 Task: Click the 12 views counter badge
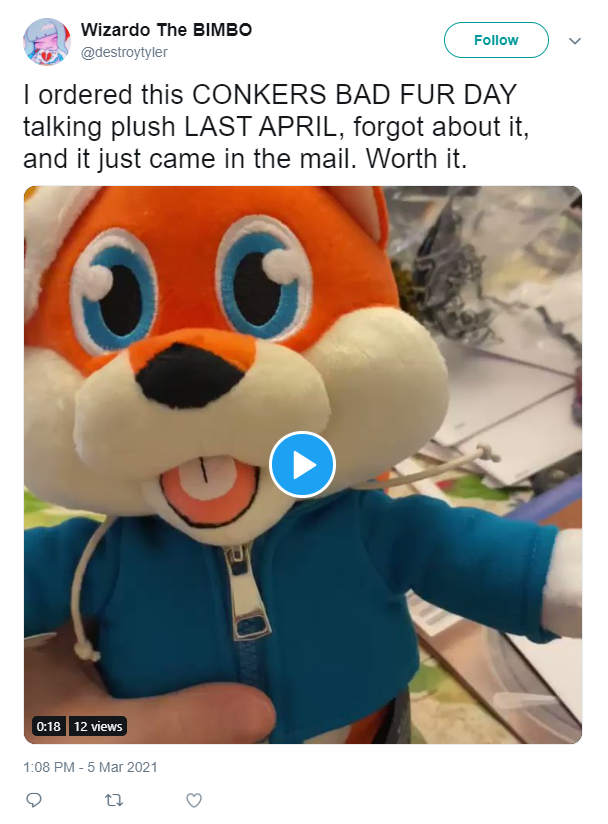tap(98, 726)
